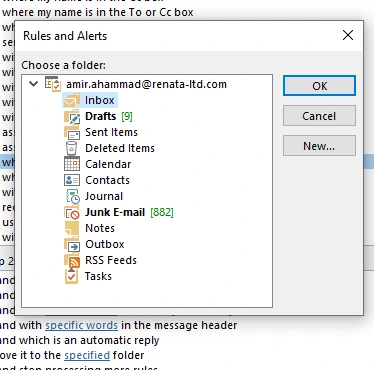Select the Notes folder label
The image size is (374, 370).
[x=100, y=228]
